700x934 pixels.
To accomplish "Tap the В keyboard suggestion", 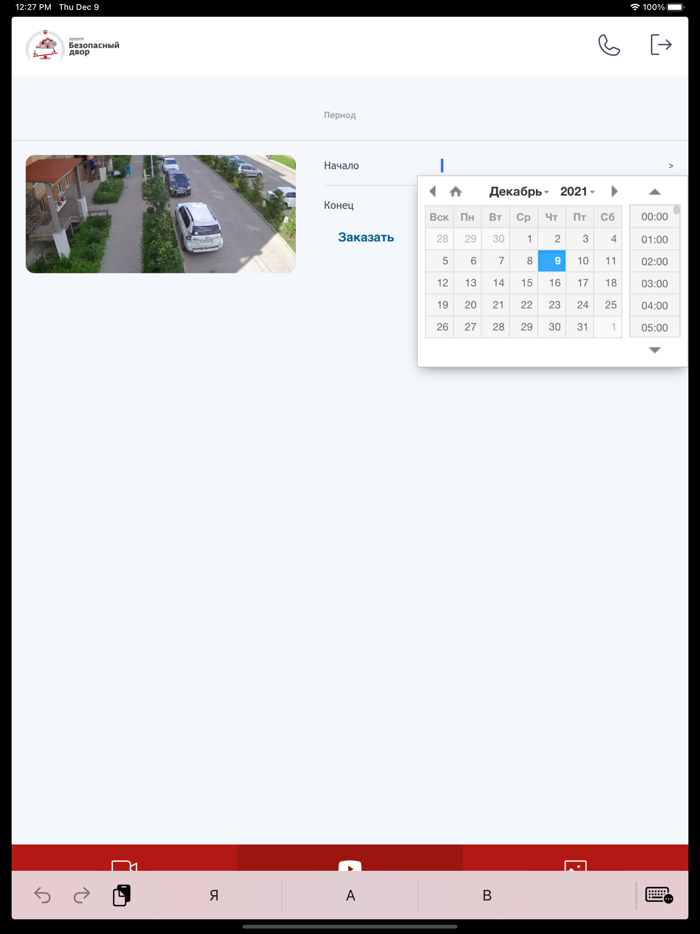I will pyautogui.click(x=487, y=895).
